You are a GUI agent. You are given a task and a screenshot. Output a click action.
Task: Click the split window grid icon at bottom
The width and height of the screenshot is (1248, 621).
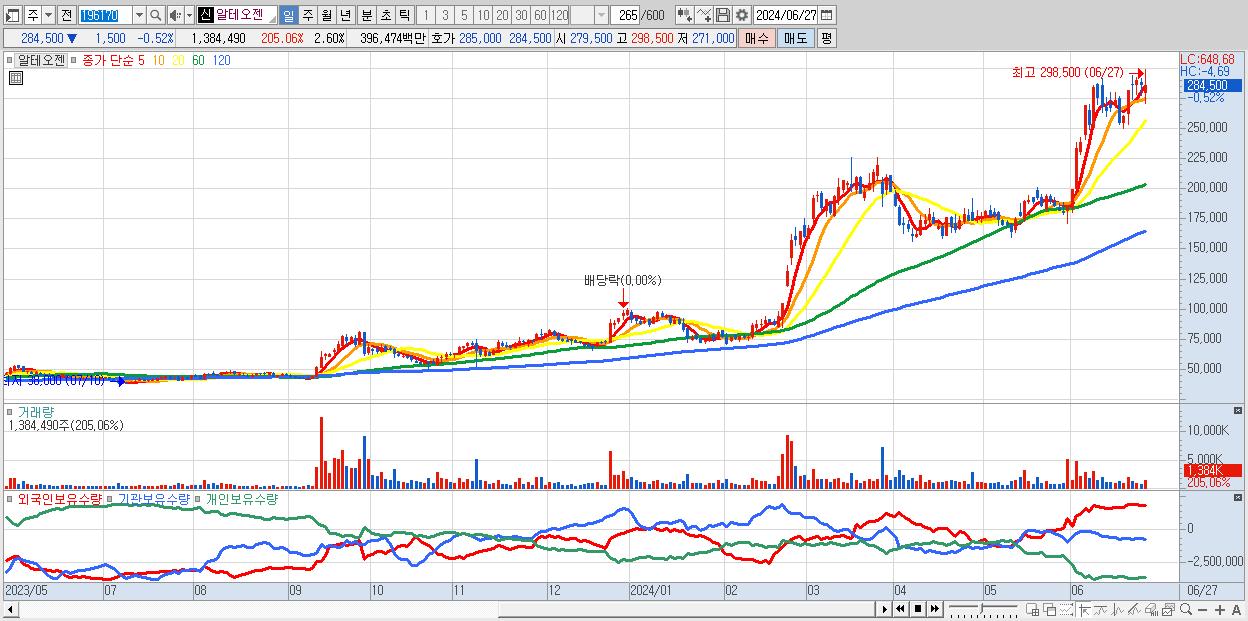point(1033,609)
